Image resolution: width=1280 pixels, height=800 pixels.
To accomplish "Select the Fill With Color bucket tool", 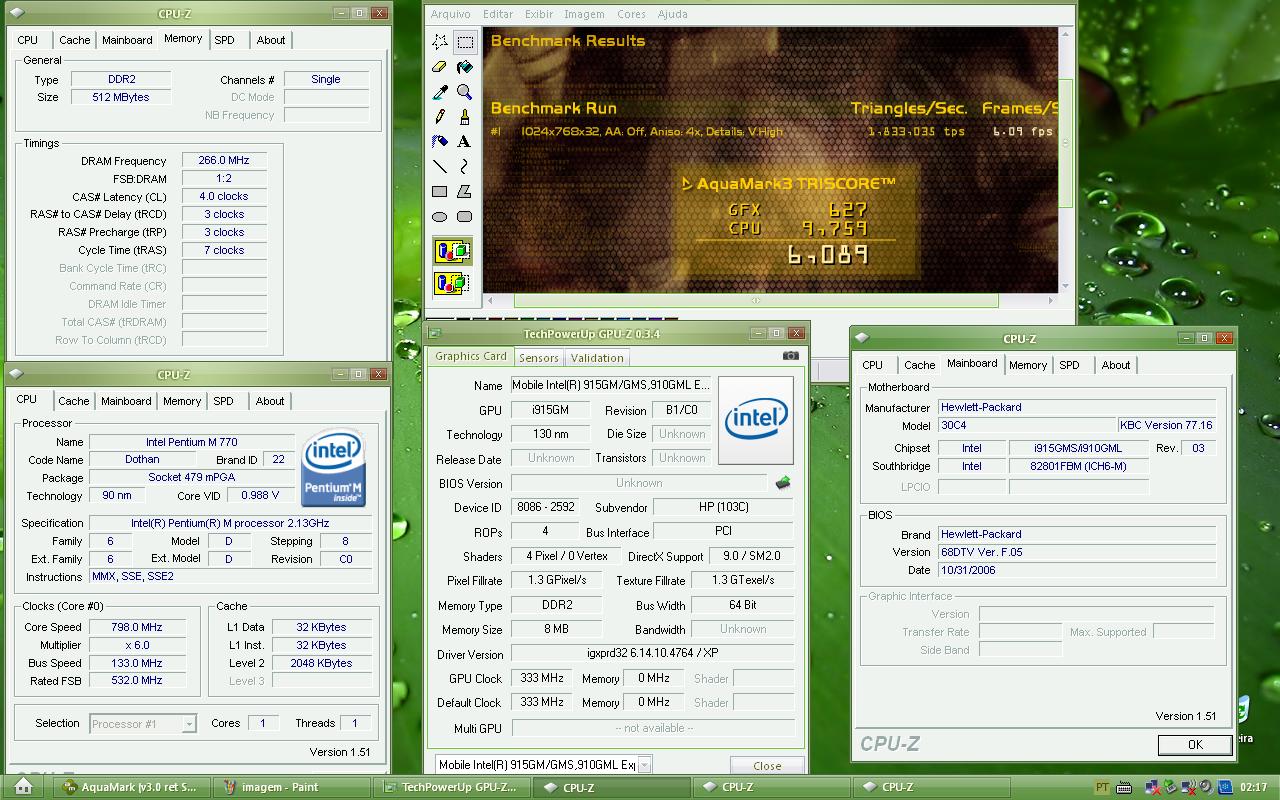I will click(x=465, y=67).
